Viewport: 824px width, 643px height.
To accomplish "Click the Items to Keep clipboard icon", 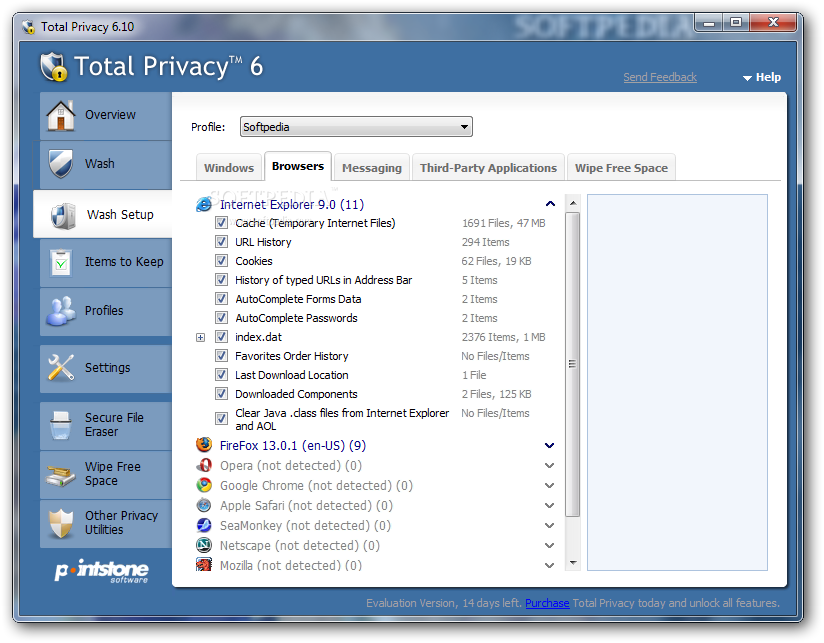I will [x=61, y=262].
